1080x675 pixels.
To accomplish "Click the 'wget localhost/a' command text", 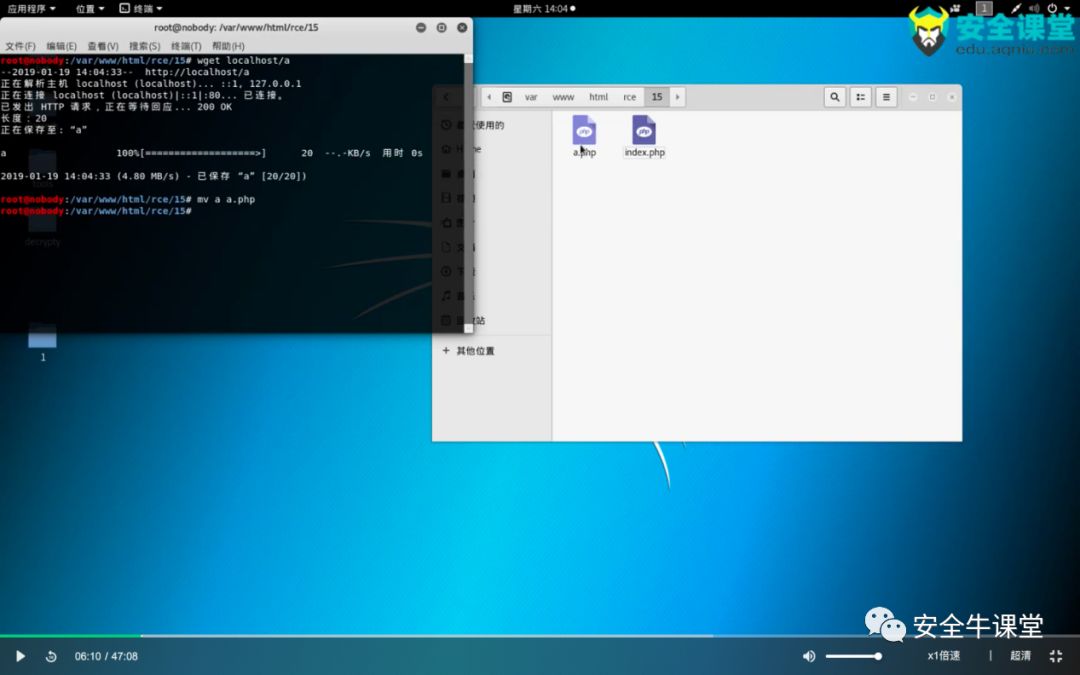I will [243, 61].
